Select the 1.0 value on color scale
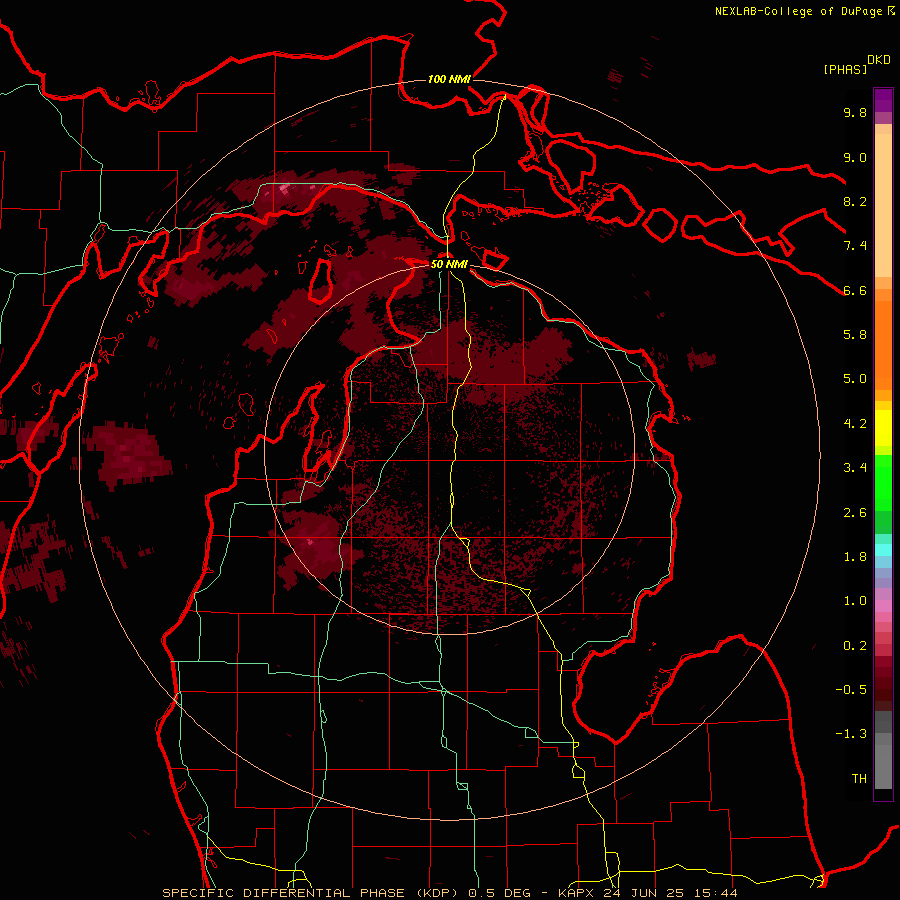This screenshot has width=900, height=900. (855, 601)
